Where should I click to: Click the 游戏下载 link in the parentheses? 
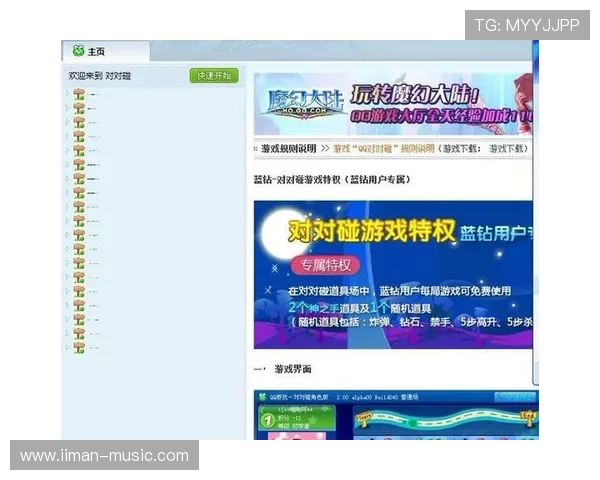point(506,149)
